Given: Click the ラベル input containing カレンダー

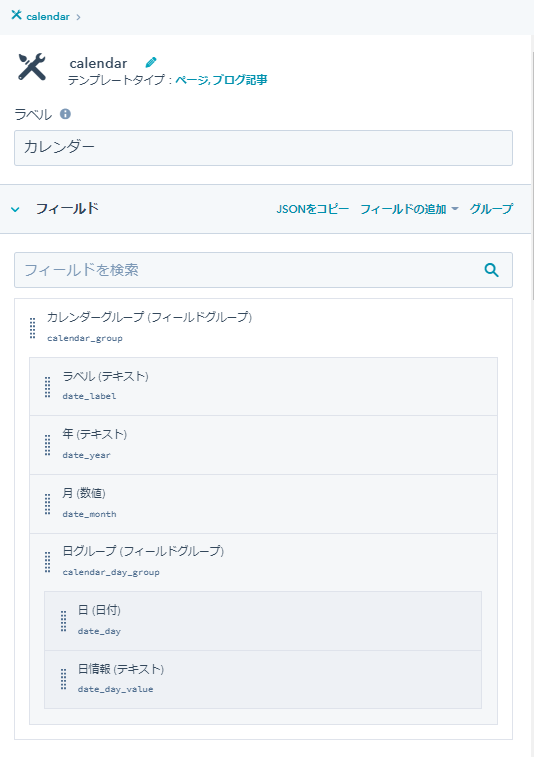Looking at the screenshot, I should [263, 148].
